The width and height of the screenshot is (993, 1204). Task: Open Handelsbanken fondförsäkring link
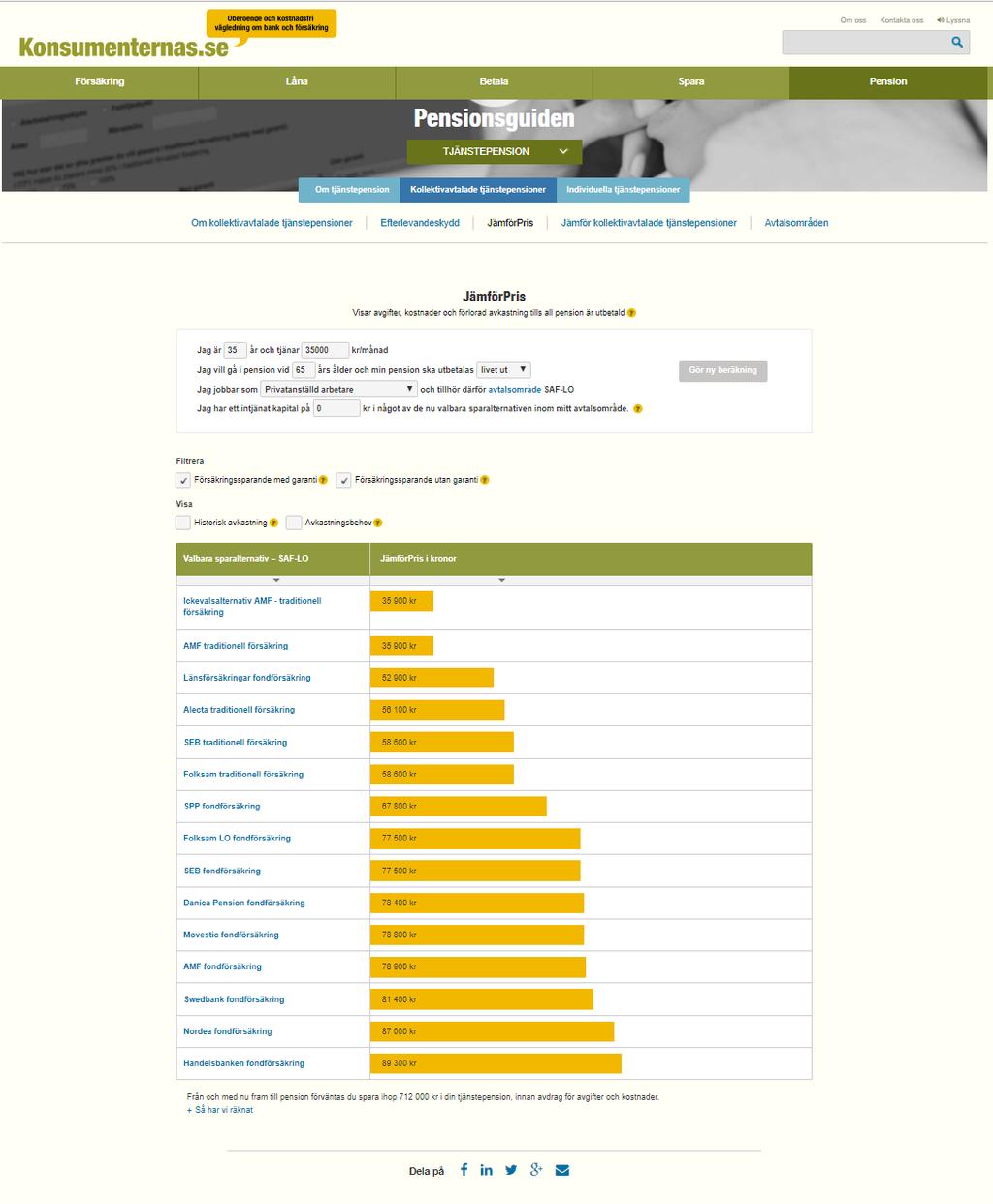coord(244,1063)
